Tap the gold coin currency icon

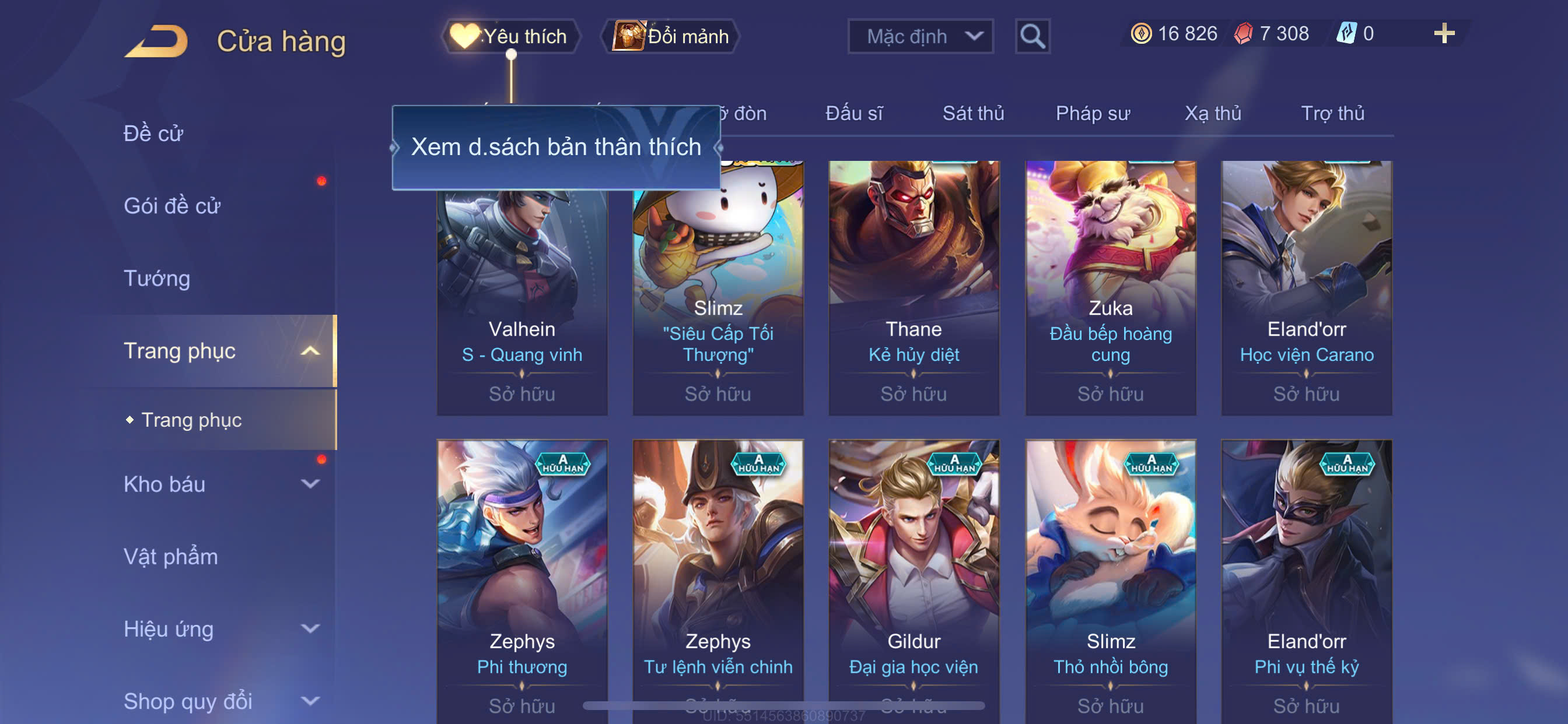[1140, 33]
